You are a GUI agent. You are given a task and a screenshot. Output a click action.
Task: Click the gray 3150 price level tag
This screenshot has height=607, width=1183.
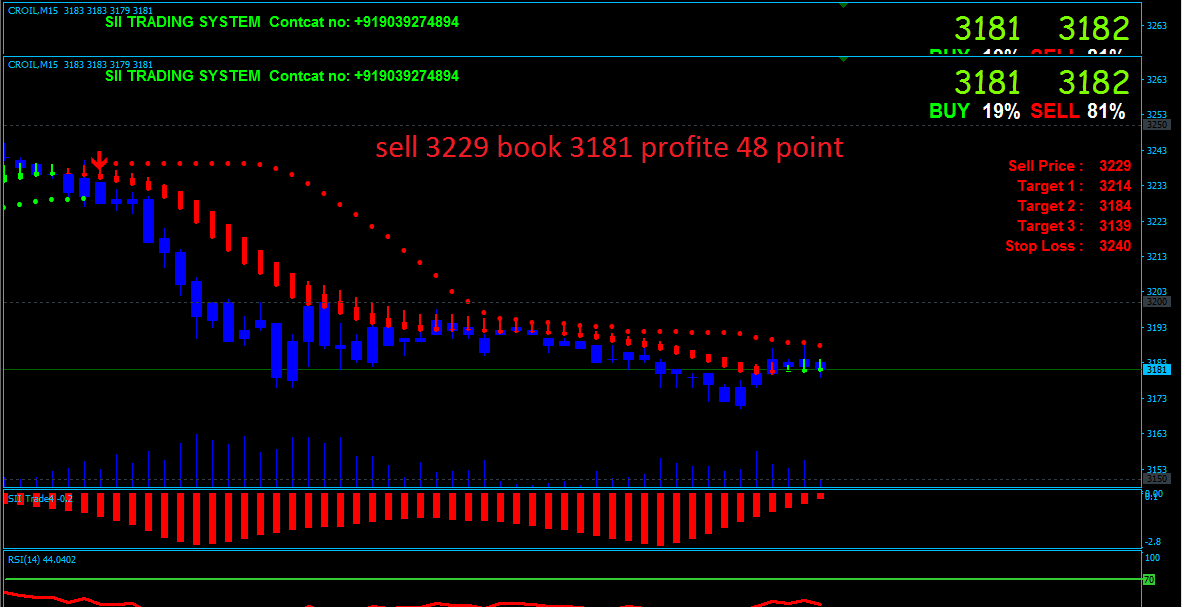[1157, 479]
